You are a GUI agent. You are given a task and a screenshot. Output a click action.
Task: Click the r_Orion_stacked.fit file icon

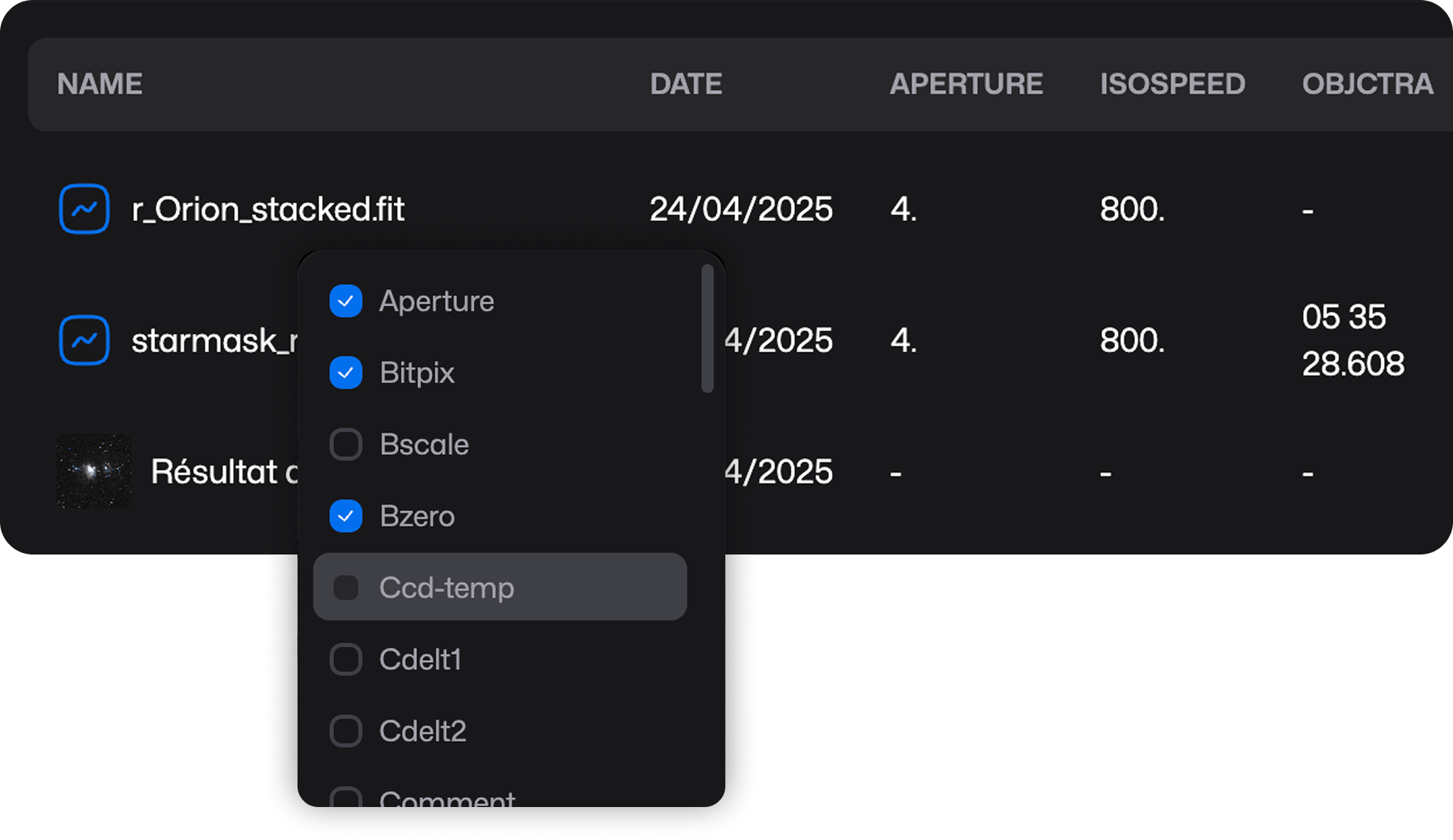coord(84,209)
